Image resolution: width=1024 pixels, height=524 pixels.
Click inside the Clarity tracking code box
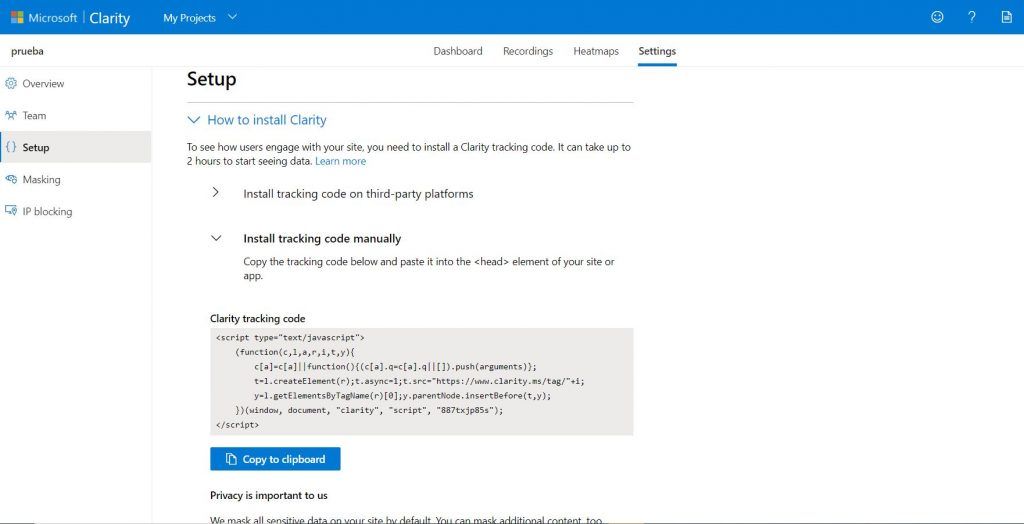click(x=421, y=382)
